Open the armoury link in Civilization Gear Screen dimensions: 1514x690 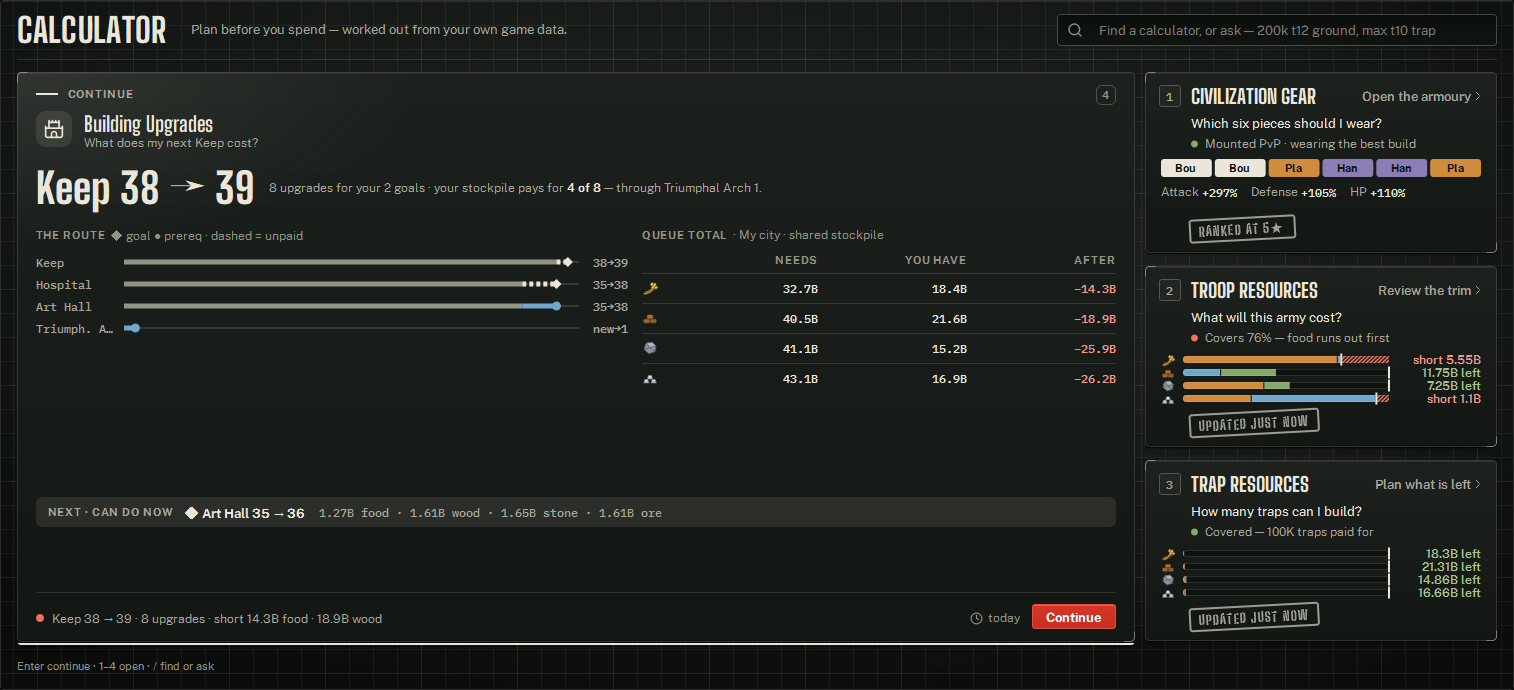click(x=1421, y=97)
